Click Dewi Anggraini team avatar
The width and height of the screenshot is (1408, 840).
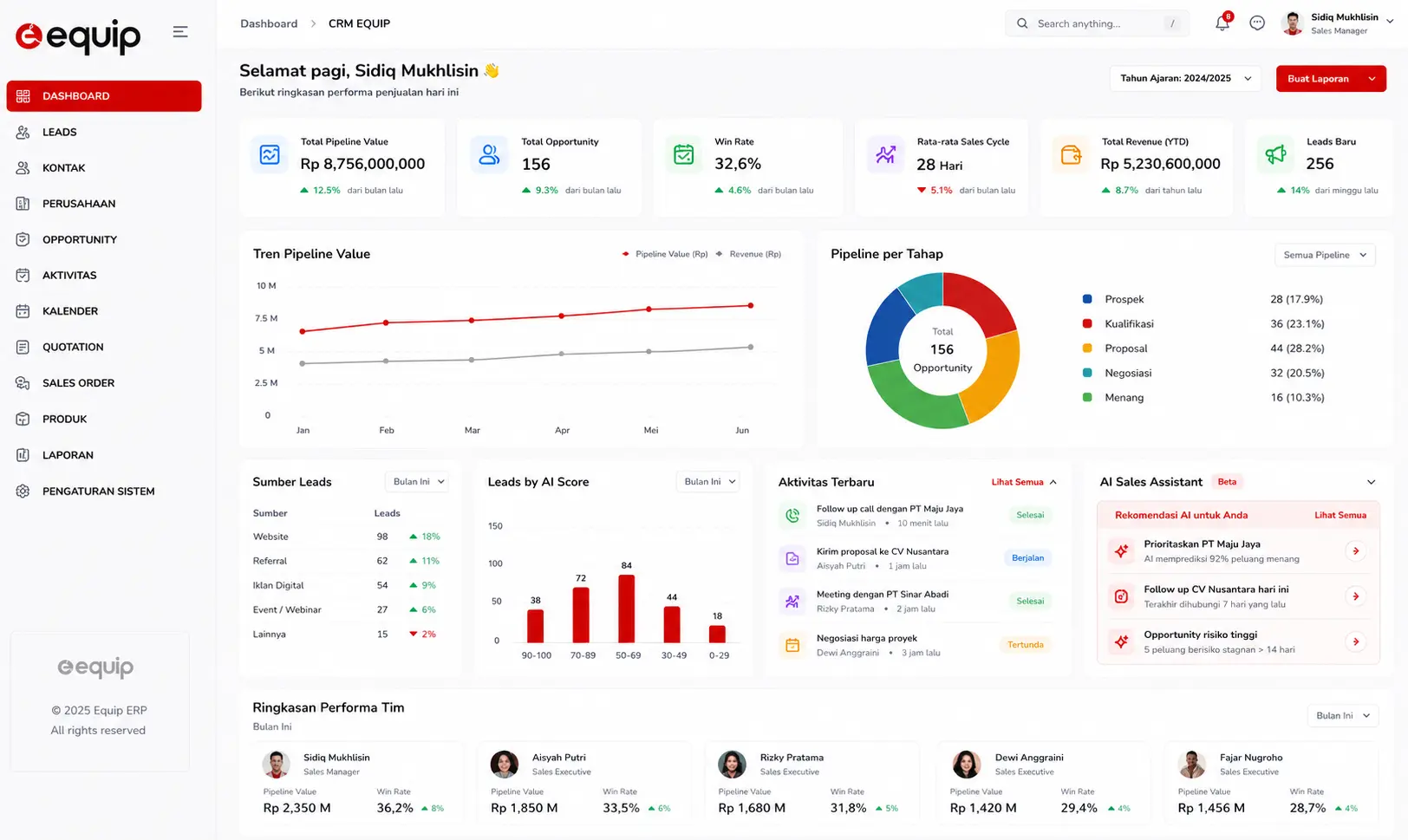click(967, 765)
